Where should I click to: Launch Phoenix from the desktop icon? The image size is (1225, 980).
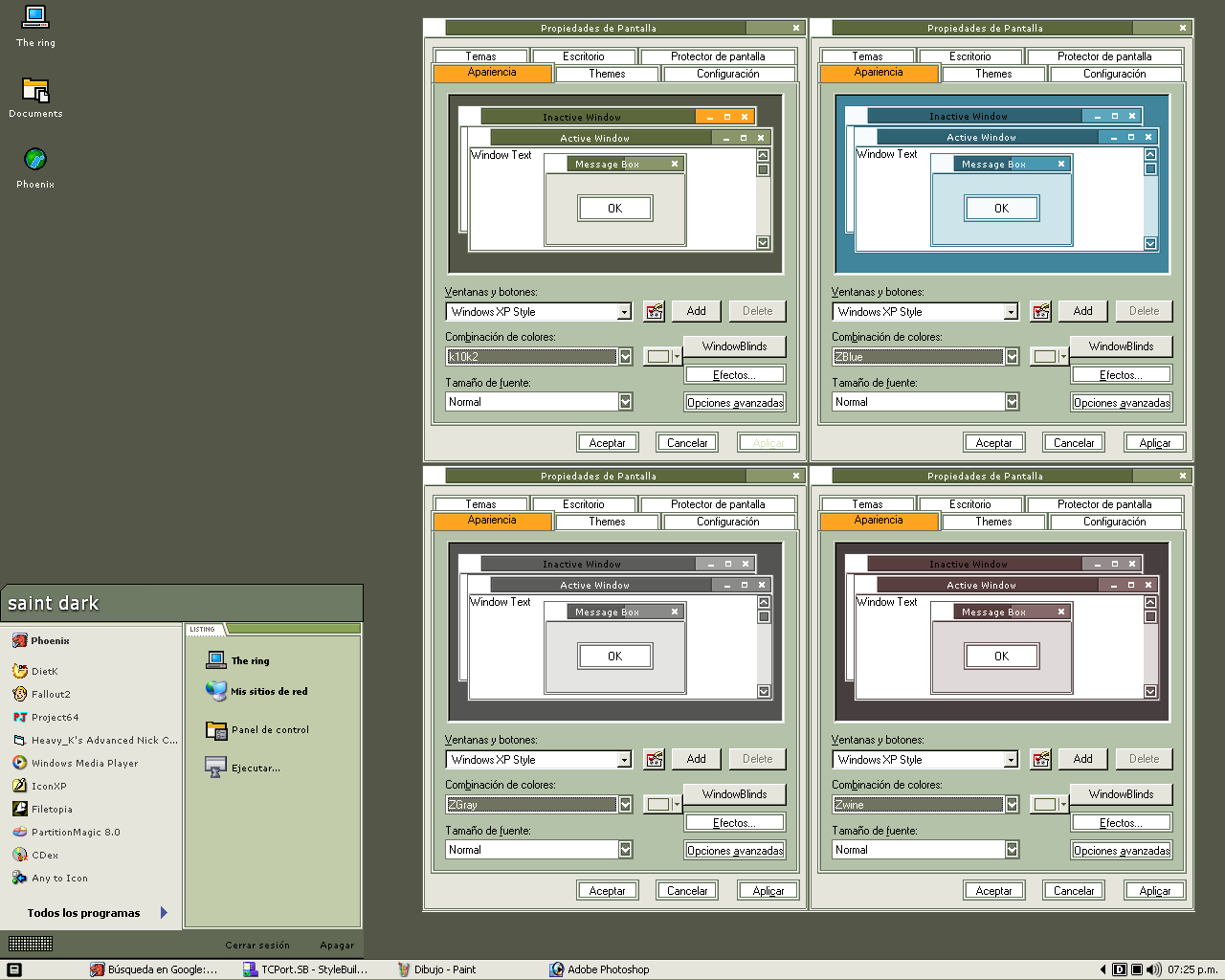[x=35, y=160]
